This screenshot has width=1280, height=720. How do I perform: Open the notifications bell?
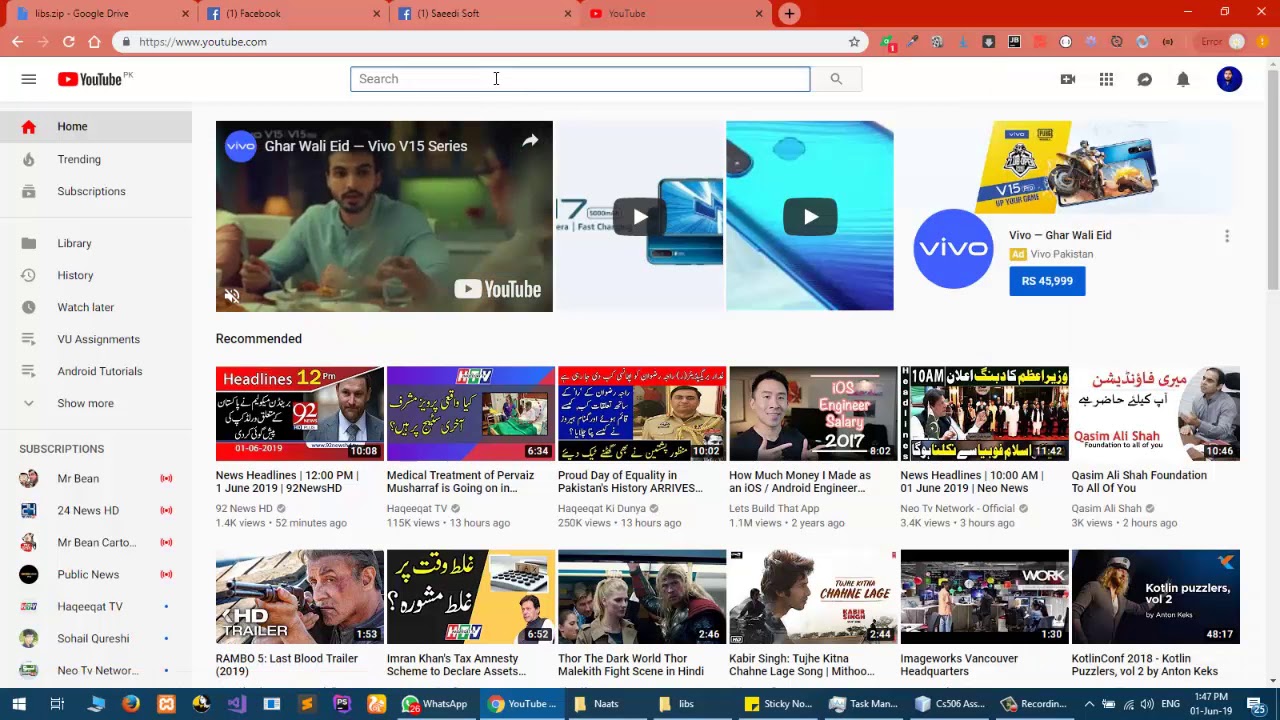(x=1183, y=79)
